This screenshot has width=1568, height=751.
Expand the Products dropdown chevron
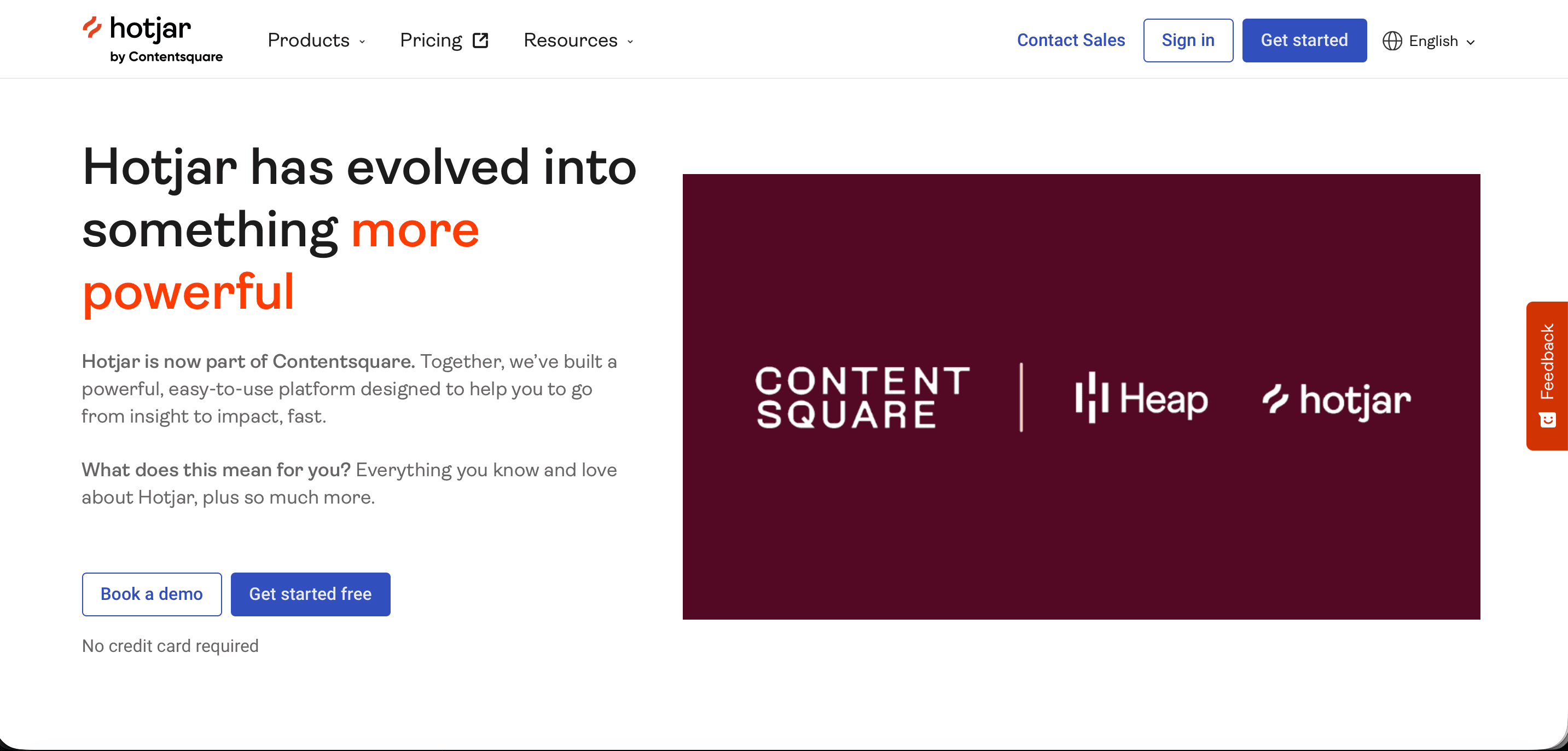coord(362,42)
